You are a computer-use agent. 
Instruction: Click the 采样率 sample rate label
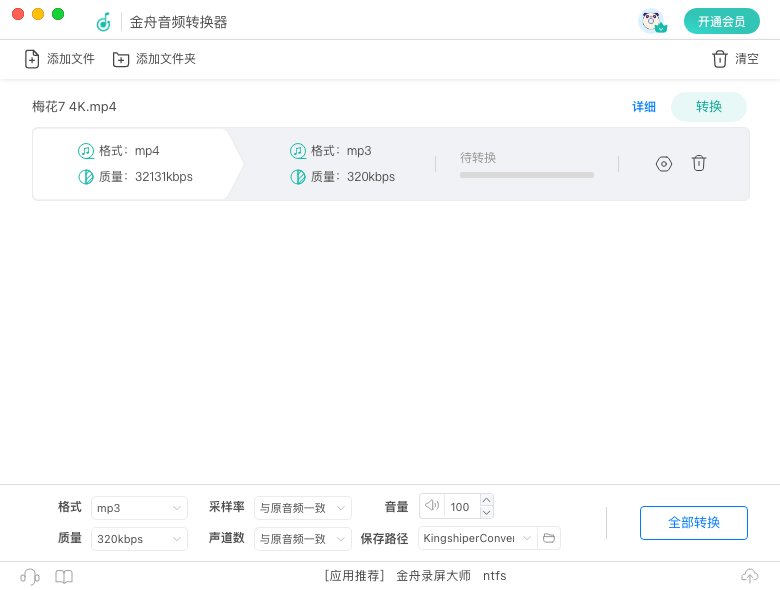227,506
